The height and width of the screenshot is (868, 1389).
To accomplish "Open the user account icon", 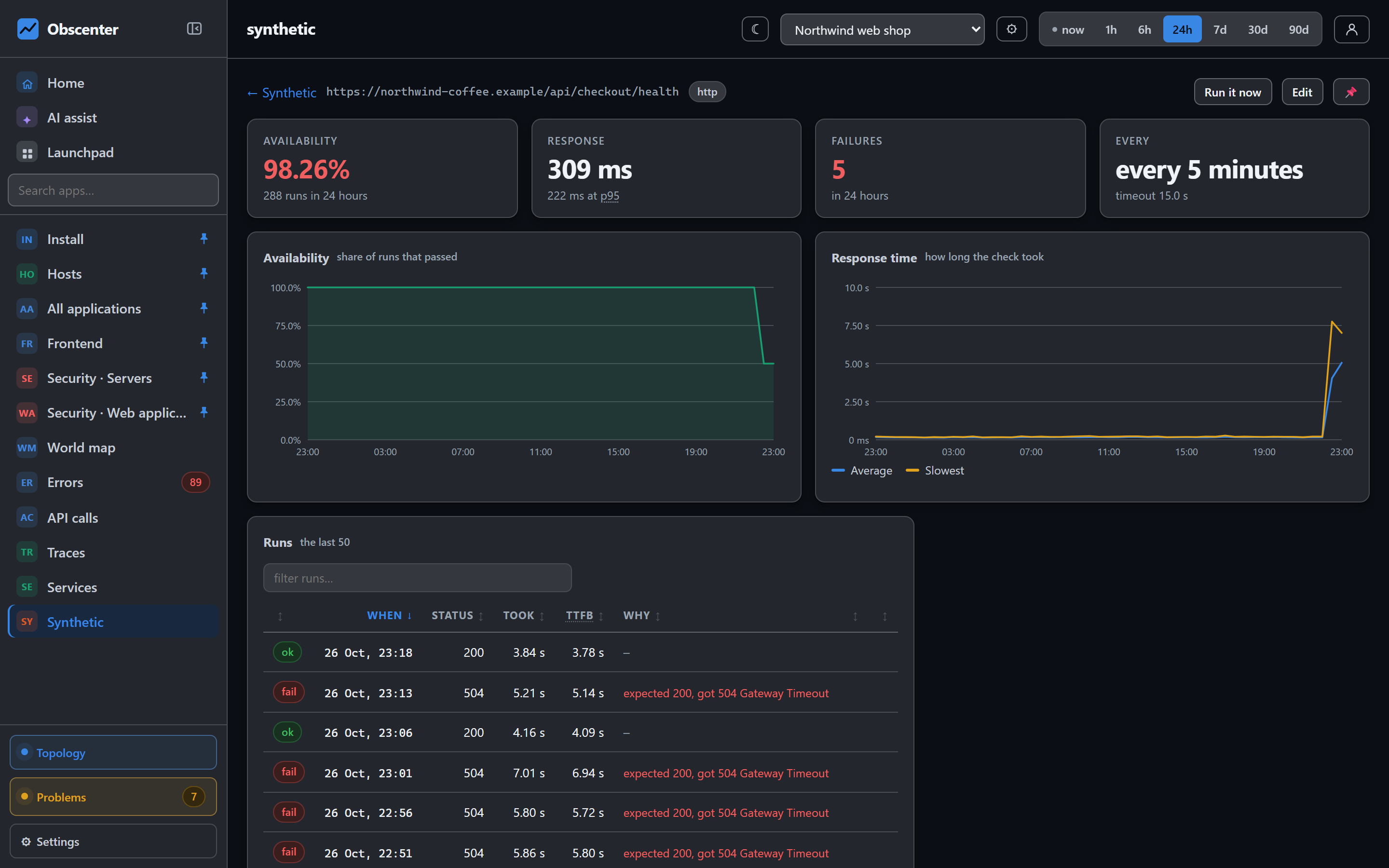I will pyautogui.click(x=1351, y=29).
